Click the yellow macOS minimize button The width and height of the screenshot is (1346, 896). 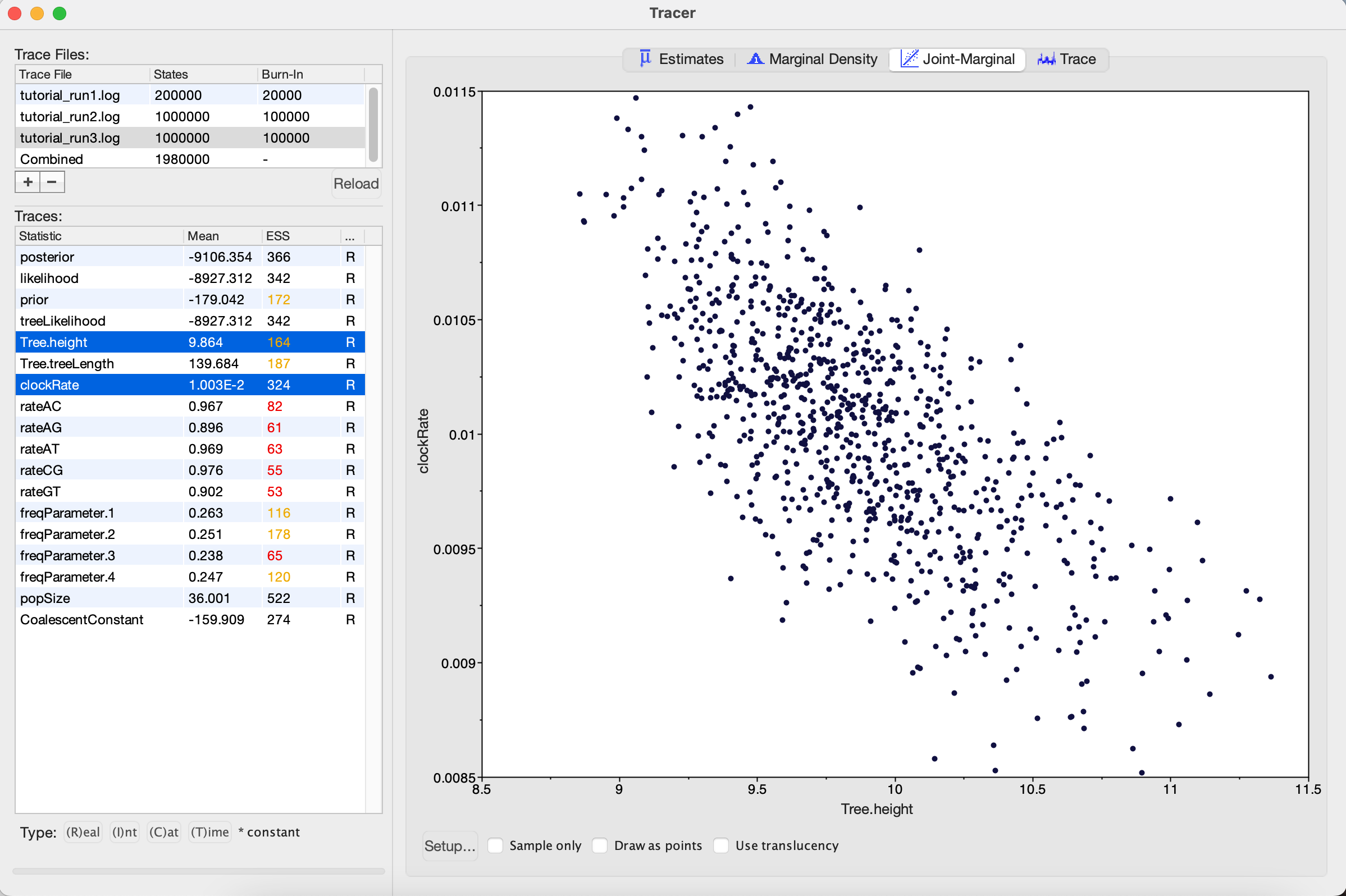[x=37, y=13]
